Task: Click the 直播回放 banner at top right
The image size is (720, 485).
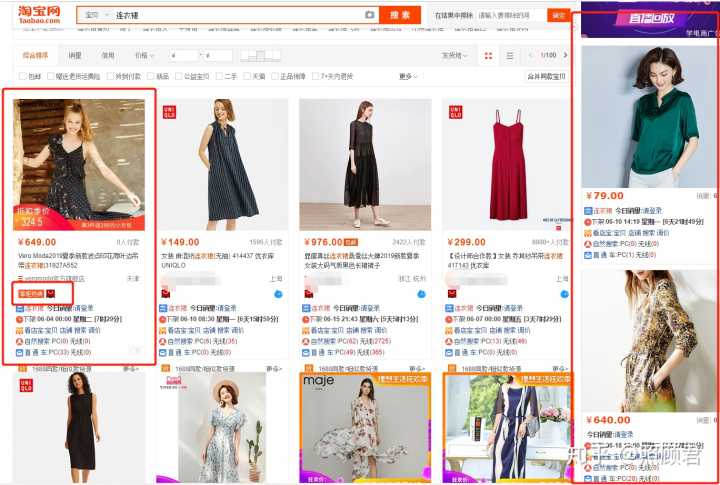Action: (650, 19)
